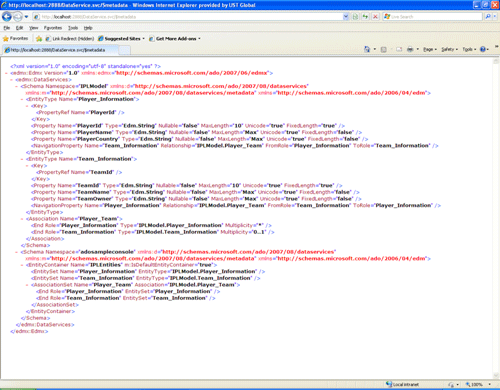
Task: Collapse EntityType Player_Information node
Action: 22,99
